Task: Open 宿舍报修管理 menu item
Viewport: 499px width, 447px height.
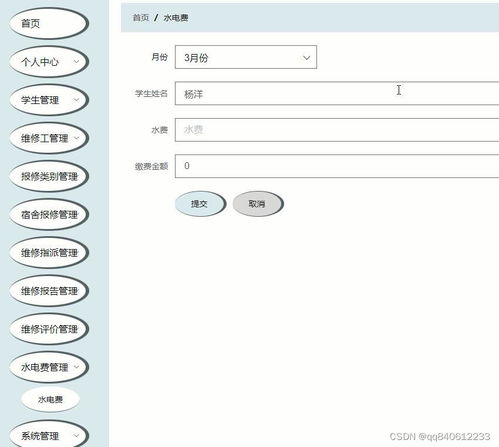Action: pyautogui.click(x=49, y=215)
